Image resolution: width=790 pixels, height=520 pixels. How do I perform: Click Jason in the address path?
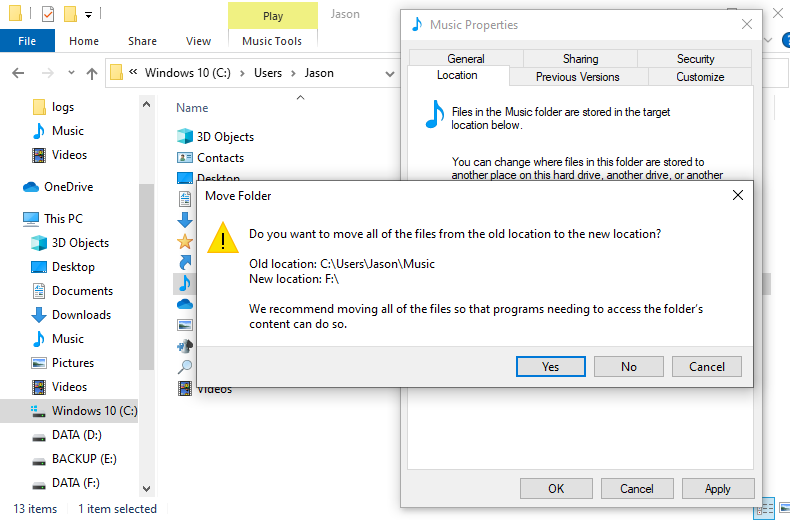(x=319, y=73)
